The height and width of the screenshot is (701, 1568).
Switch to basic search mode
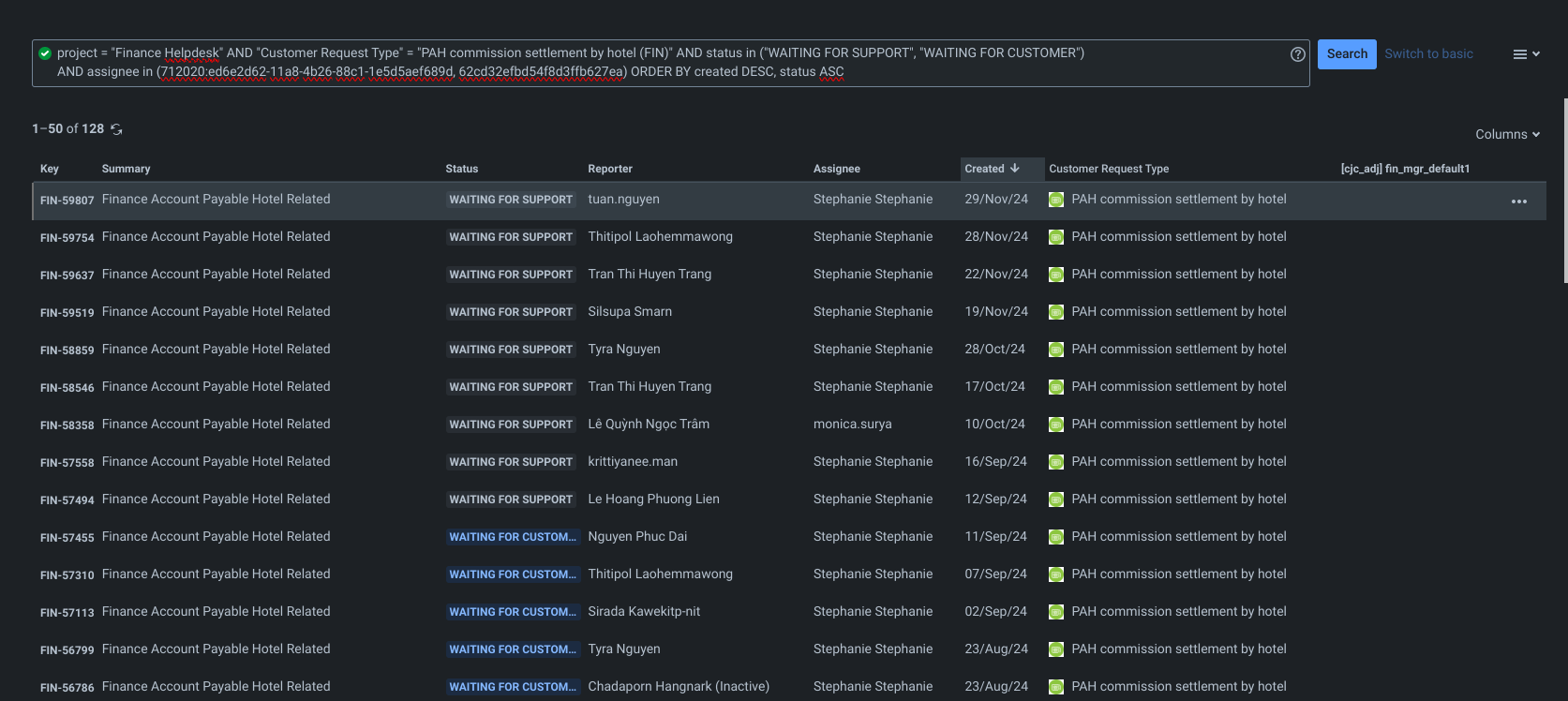point(1428,54)
